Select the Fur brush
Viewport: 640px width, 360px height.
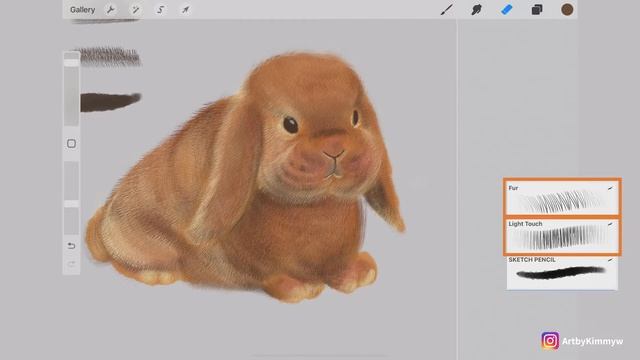click(x=562, y=198)
